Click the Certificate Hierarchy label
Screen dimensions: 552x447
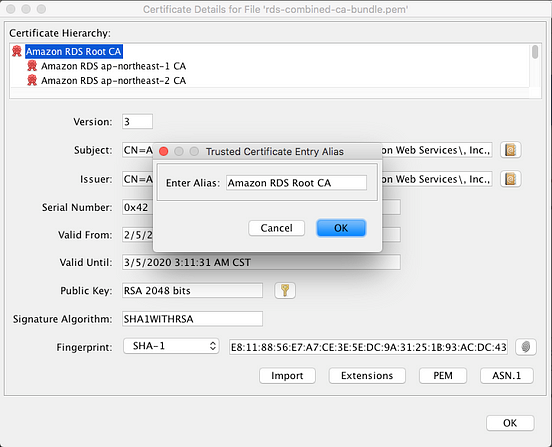click(60, 33)
